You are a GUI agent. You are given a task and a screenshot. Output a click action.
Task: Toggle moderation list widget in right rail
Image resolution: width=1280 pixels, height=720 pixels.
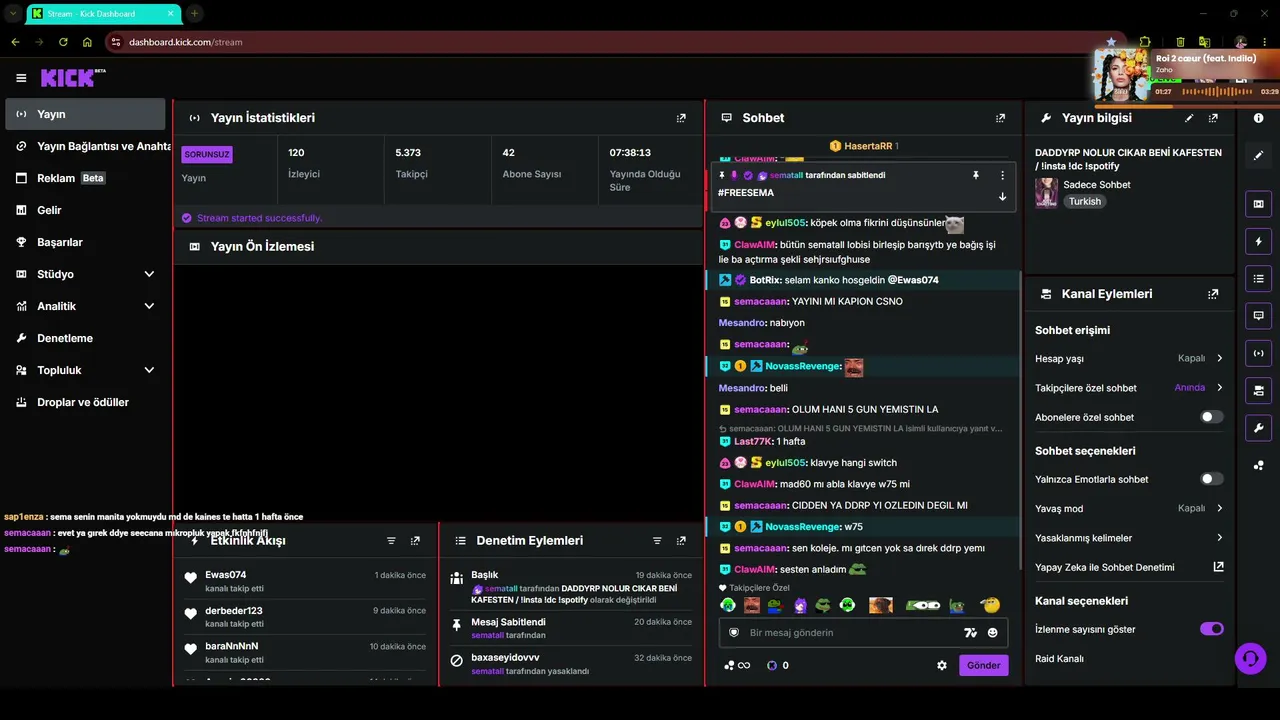tap(1258, 278)
